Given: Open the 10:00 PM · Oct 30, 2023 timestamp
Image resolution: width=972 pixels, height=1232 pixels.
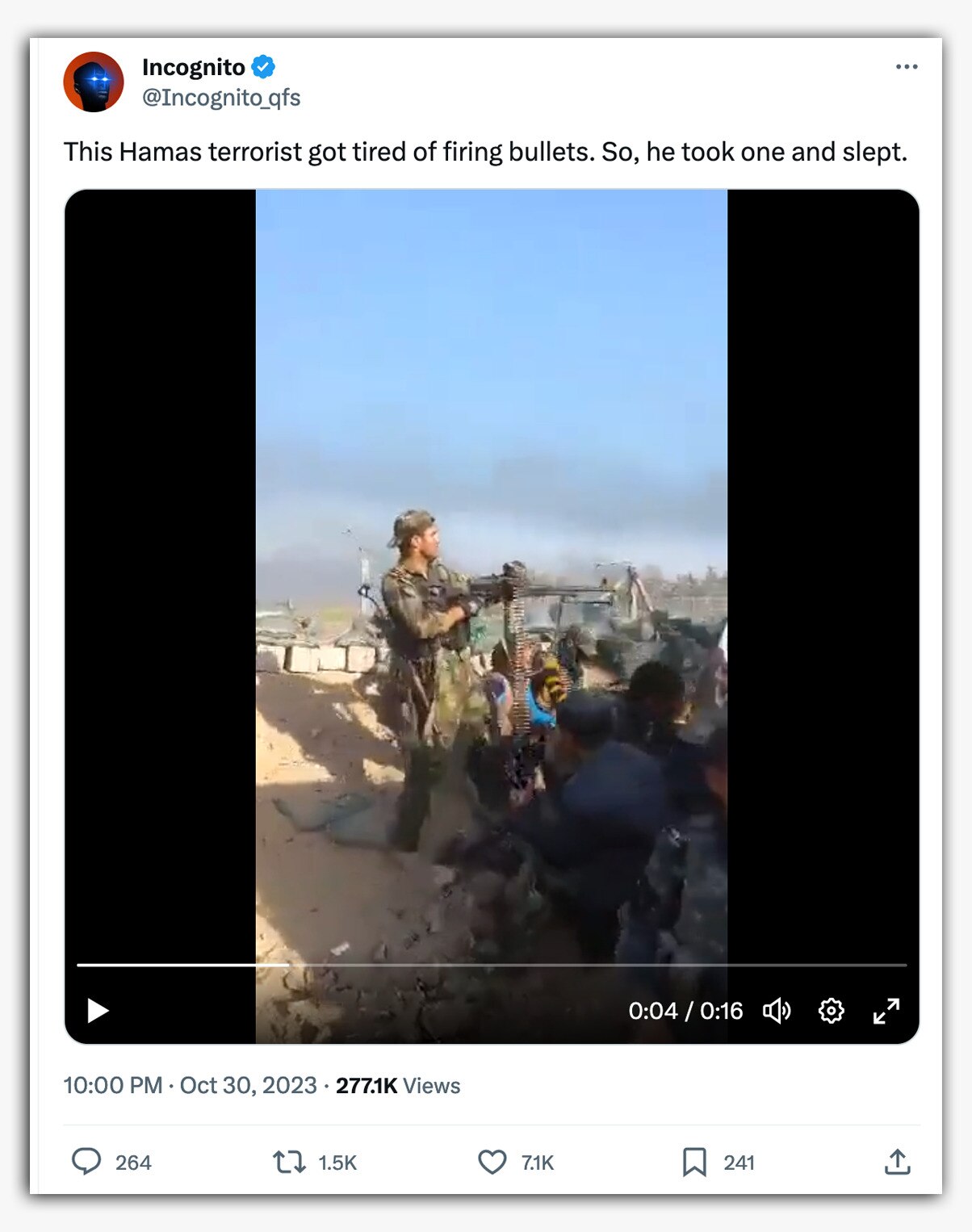Looking at the screenshot, I should (x=191, y=1085).
